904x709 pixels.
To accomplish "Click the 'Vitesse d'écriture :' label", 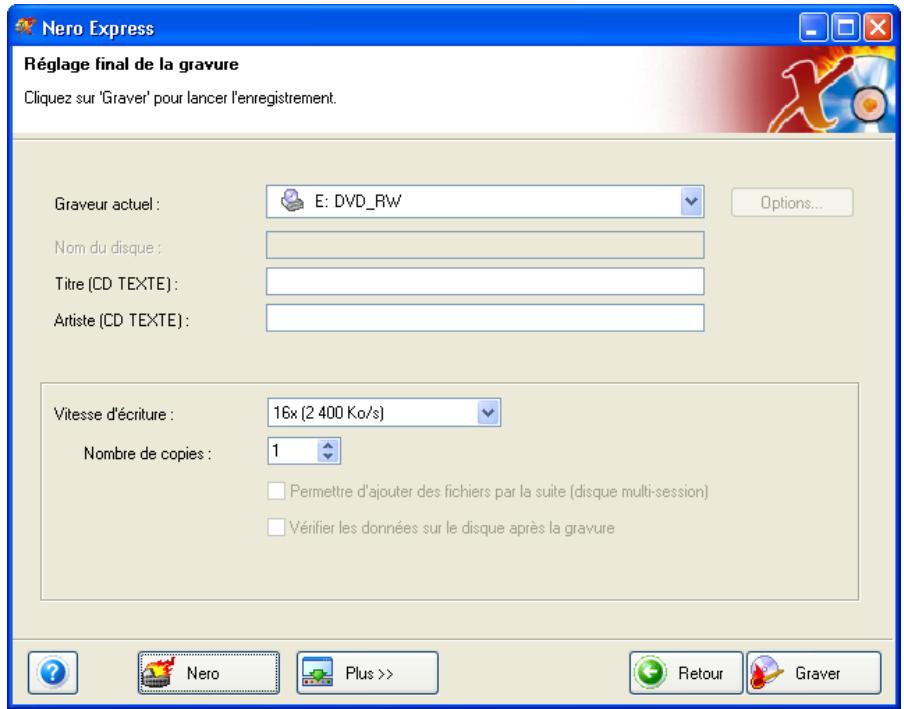I will [114, 414].
